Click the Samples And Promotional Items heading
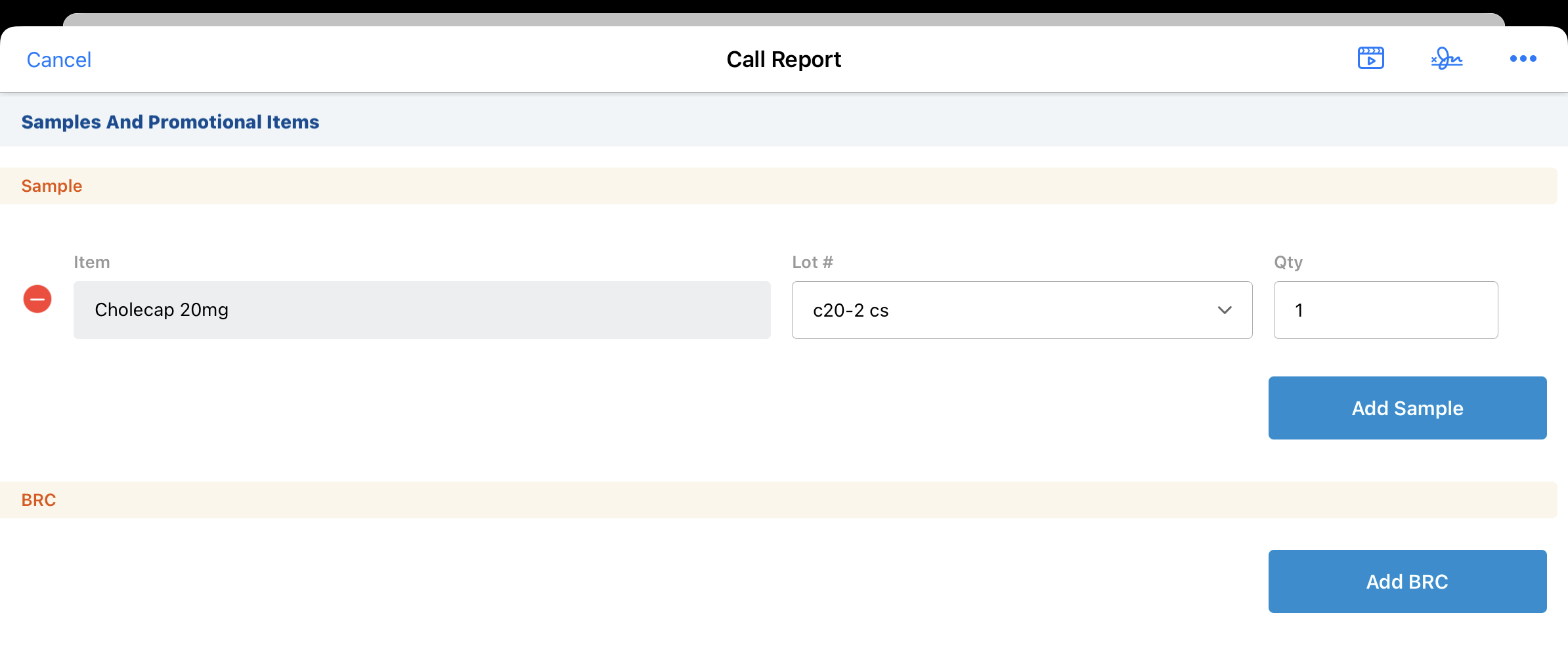 click(x=170, y=122)
